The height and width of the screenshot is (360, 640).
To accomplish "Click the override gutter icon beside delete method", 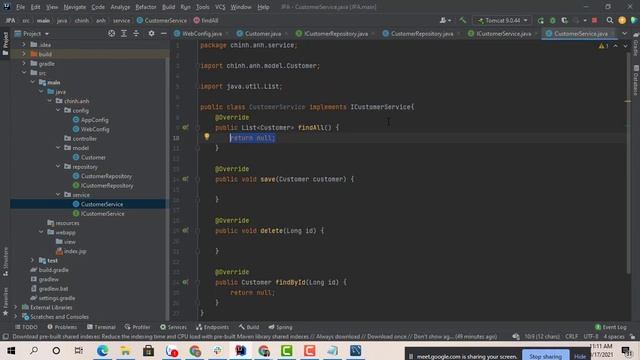I will click(x=185, y=230).
